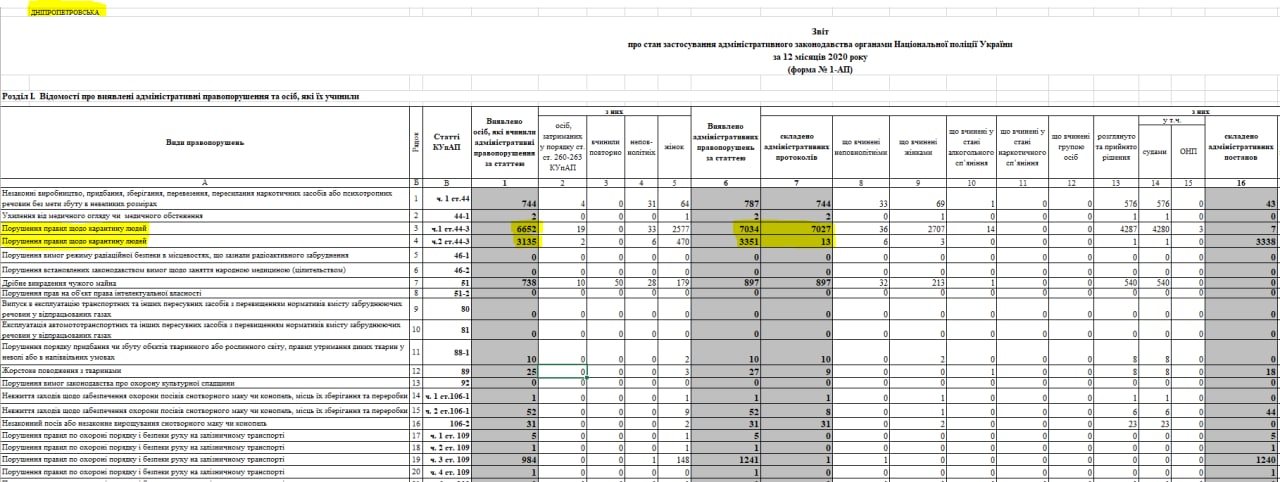
Task: Select the article cell 'ч.1 ст.44-3'
Action: (x=445, y=229)
